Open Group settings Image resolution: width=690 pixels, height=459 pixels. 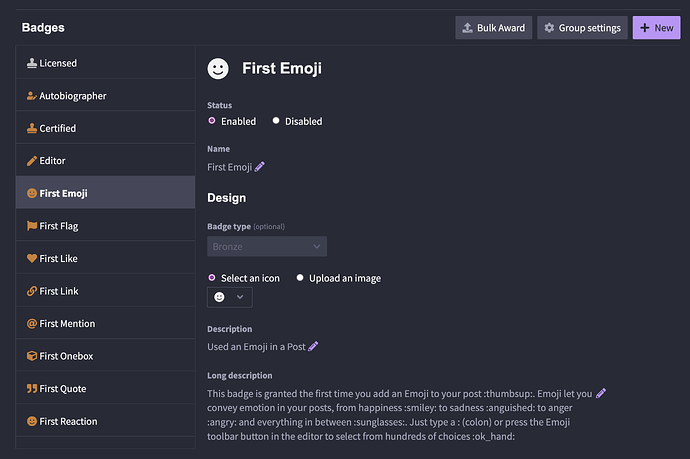[582, 28]
